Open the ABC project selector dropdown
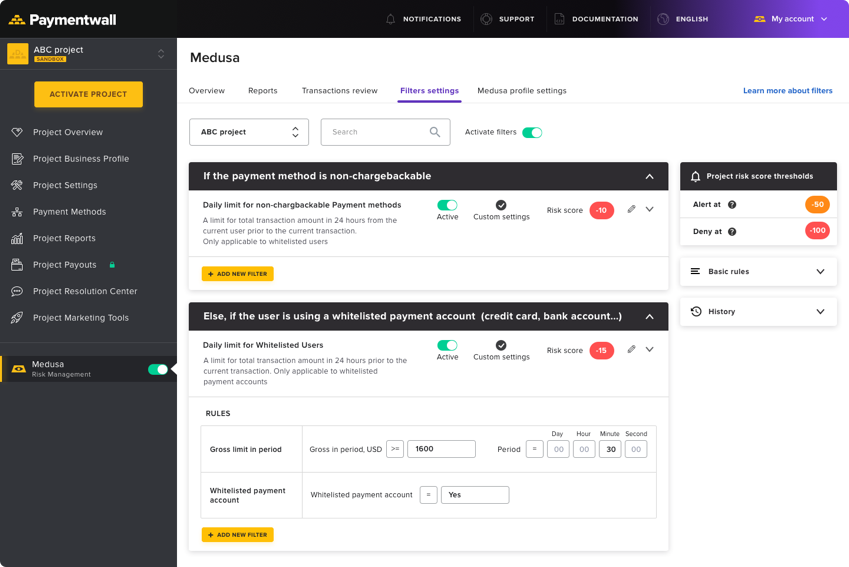The width and height of the screenshot is (849, 567). point(249,132)
